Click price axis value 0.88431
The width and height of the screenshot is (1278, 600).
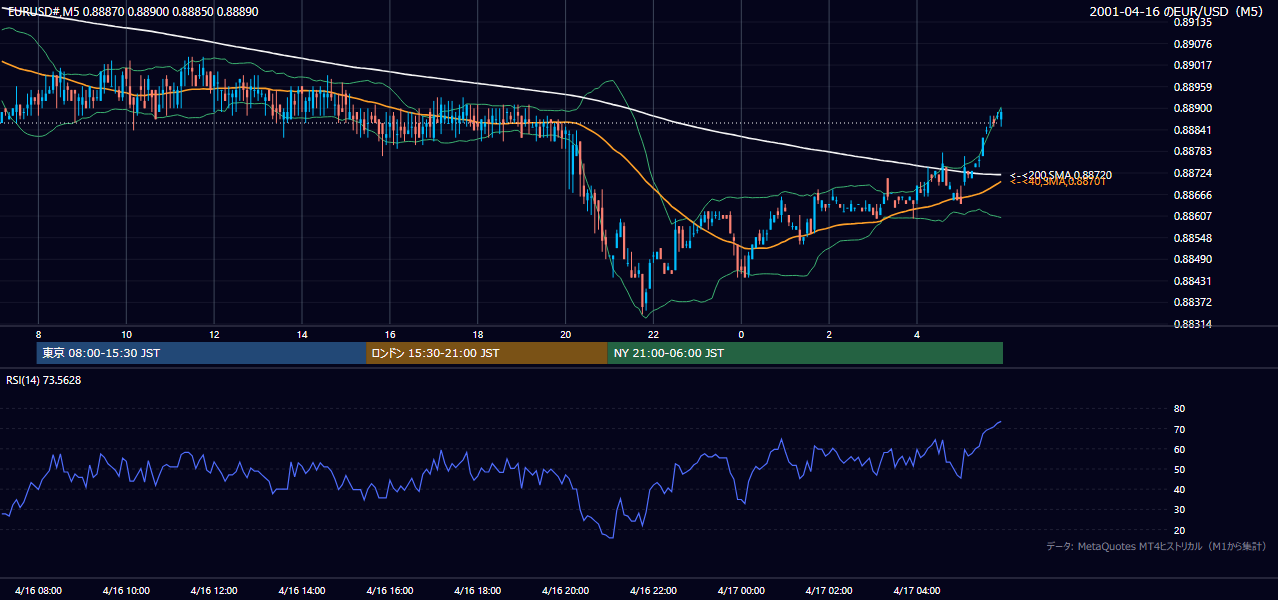pyautogui.click(x=1193, y=281)
